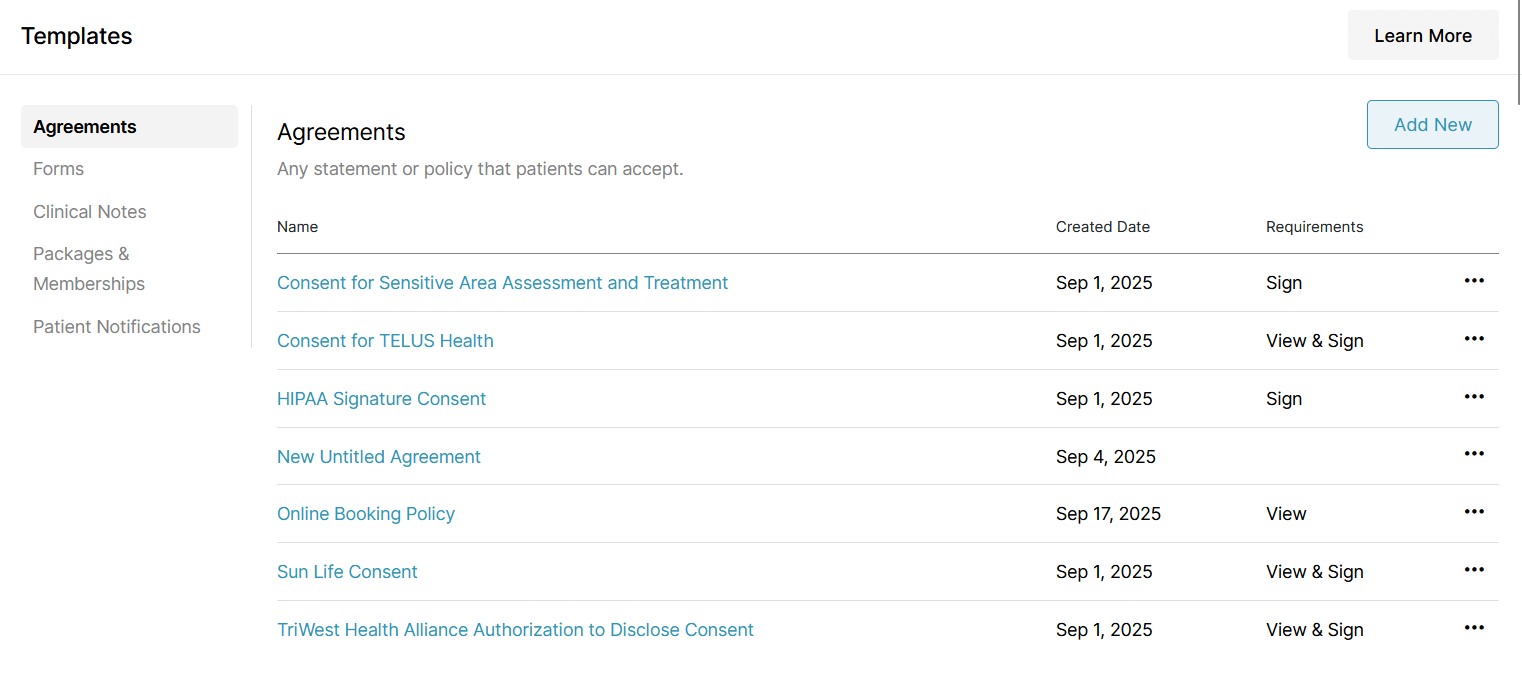
Task: Open three-dot menu for Consent for TELUS Health
Action: pos(1474,339)
